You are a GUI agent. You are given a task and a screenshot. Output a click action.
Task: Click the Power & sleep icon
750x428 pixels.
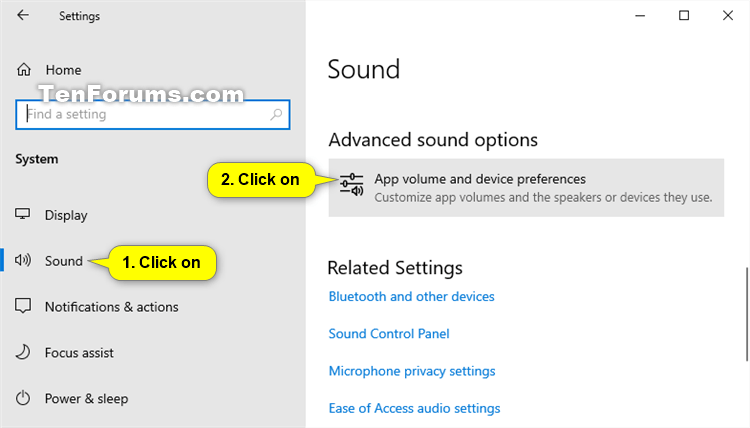[x=22, y=398]
